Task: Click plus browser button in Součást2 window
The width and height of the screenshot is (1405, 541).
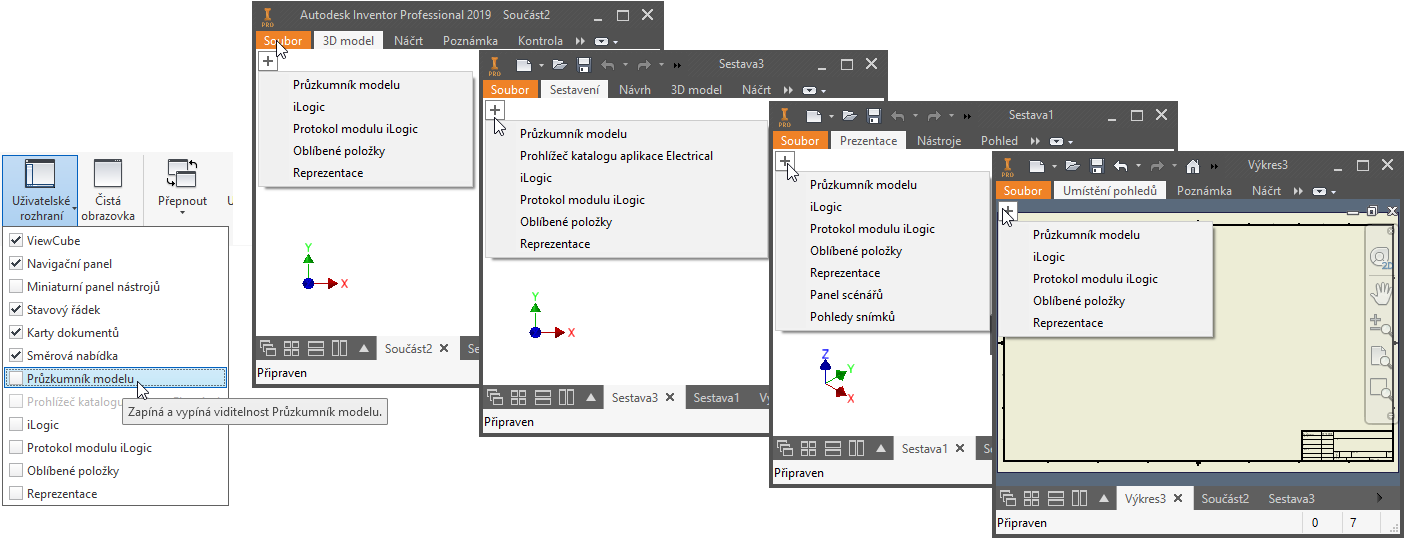Action: (x=267, y=61)
